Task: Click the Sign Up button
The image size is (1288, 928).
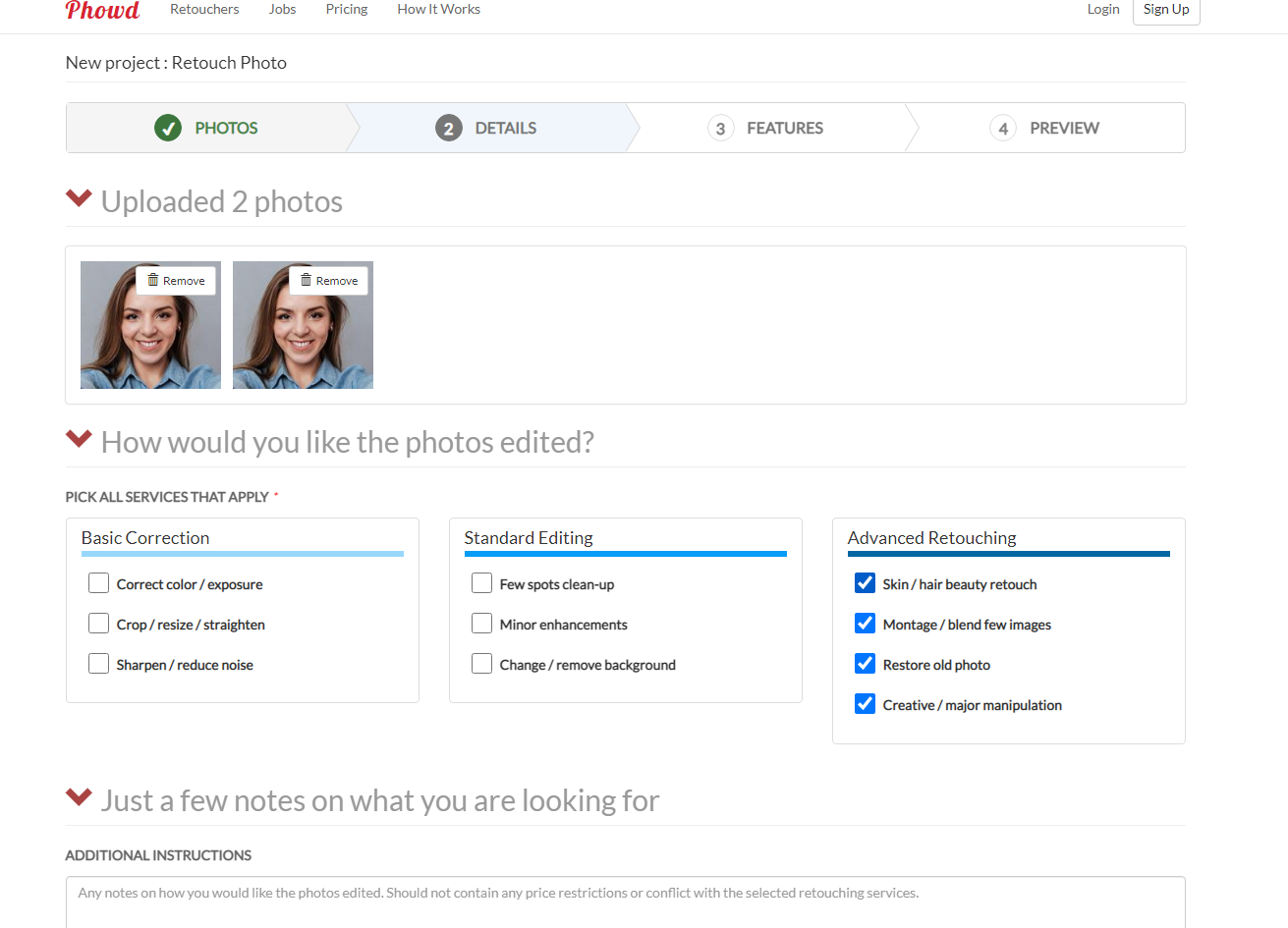Action: point(1165,10)
